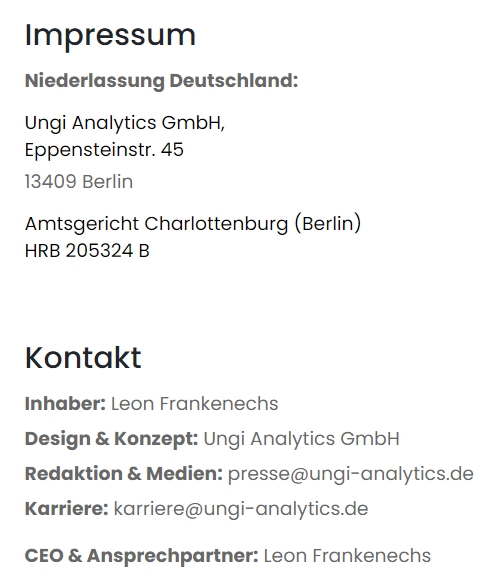
Task: Click the Impressum heading
Action: coord(110,36)
